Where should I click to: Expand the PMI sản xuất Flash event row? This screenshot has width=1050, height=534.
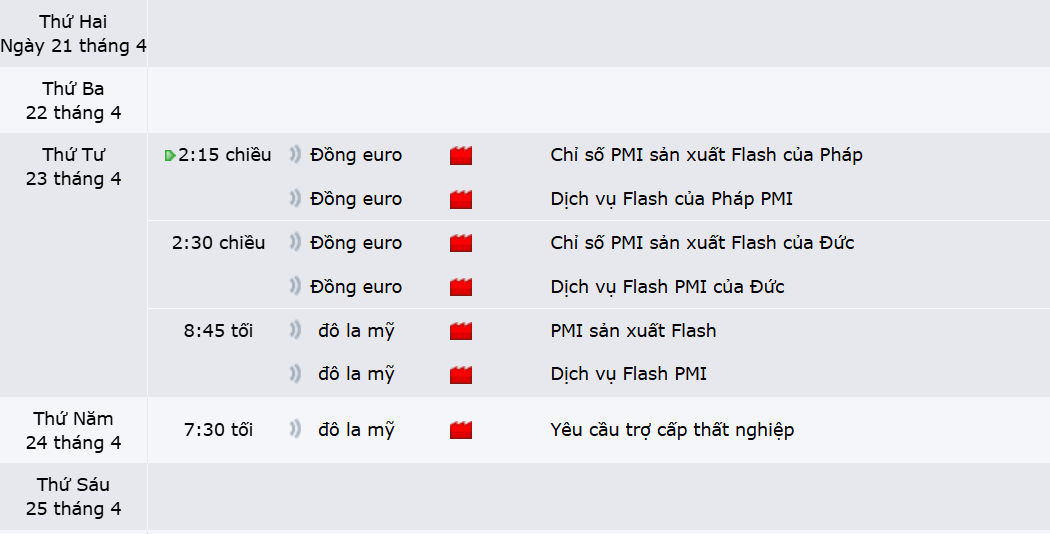click(x=633, y=330)
